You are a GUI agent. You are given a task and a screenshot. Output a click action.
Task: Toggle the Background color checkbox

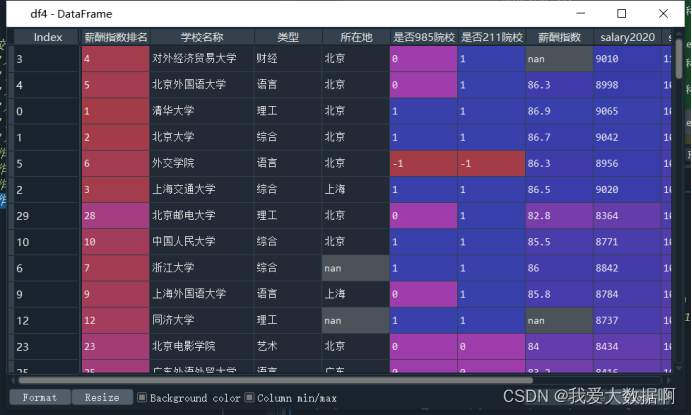(142, 397)
